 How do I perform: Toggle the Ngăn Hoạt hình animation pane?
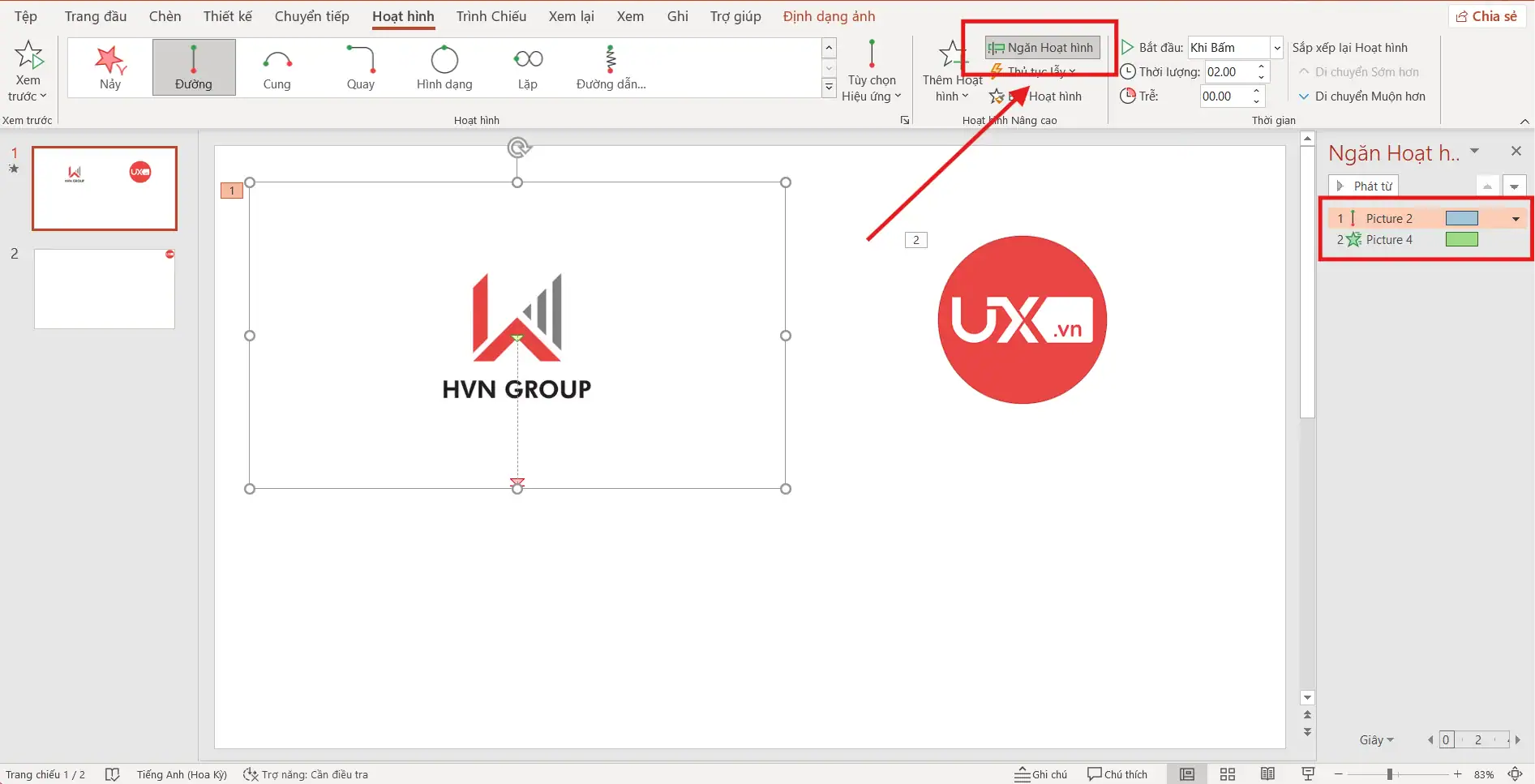coord(1042,48)
